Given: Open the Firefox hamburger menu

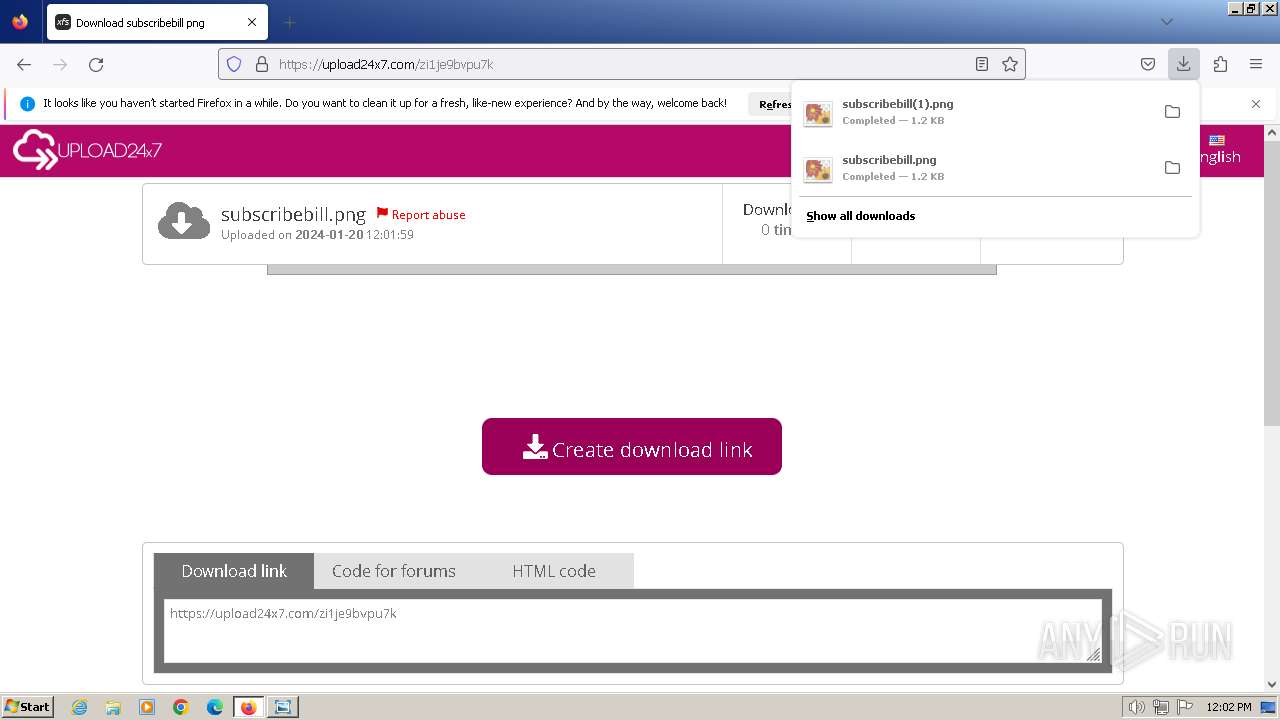Looking at the screenshot, I should tap(1256, 64).
